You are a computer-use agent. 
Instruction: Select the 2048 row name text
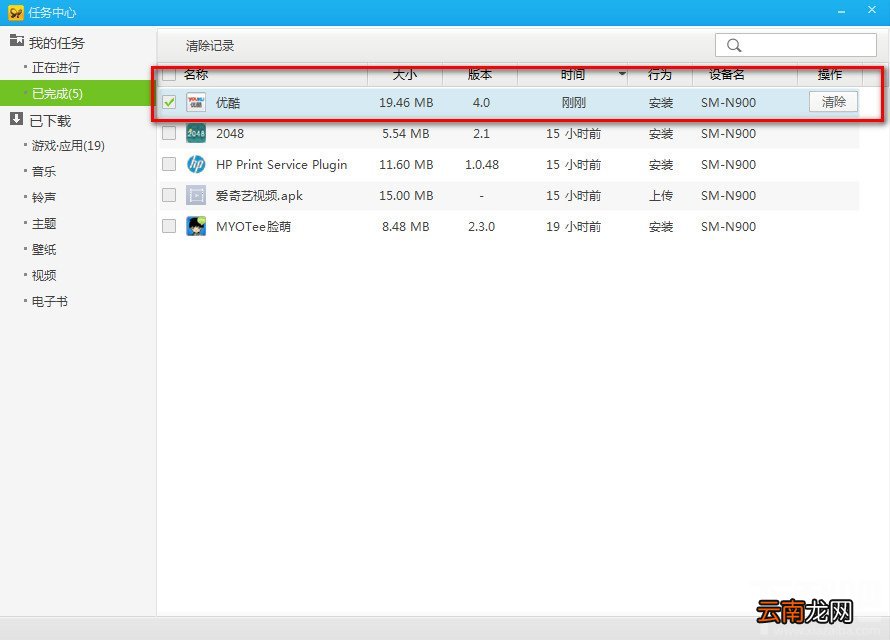(x=230, y=134)
